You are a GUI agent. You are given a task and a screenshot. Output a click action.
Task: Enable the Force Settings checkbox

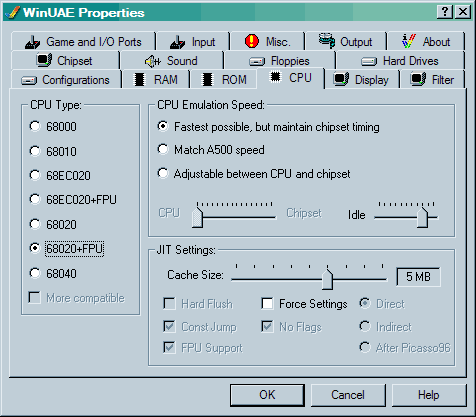[x=267, y=304]
